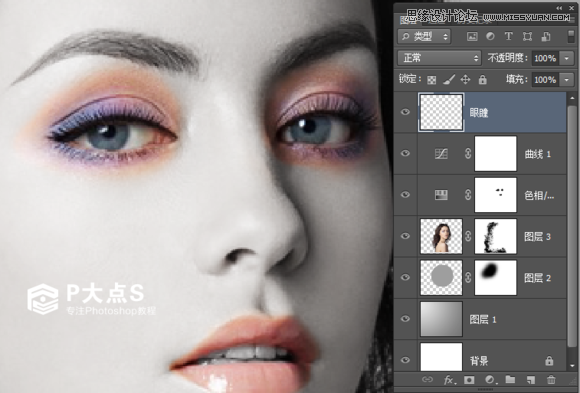Click the layers list scrollbar up arrow
The height and width of the screenshot is (393, 580).
[573, 98]
